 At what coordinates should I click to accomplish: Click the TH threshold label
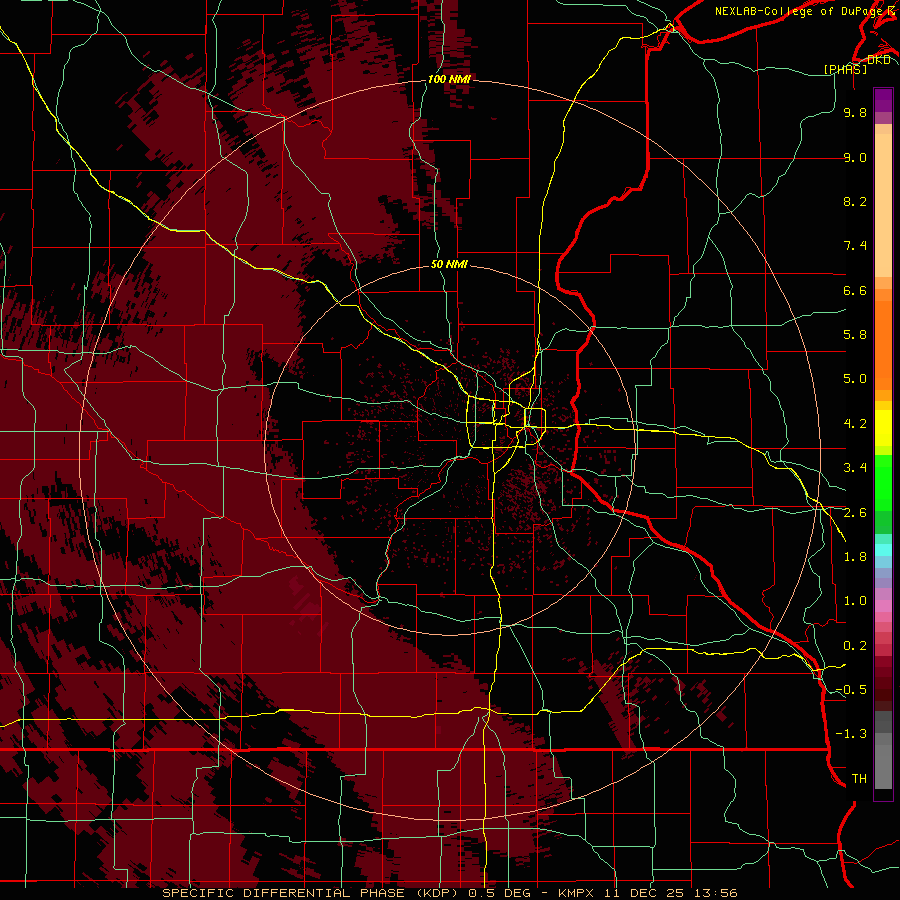click(x=859, y=779)
